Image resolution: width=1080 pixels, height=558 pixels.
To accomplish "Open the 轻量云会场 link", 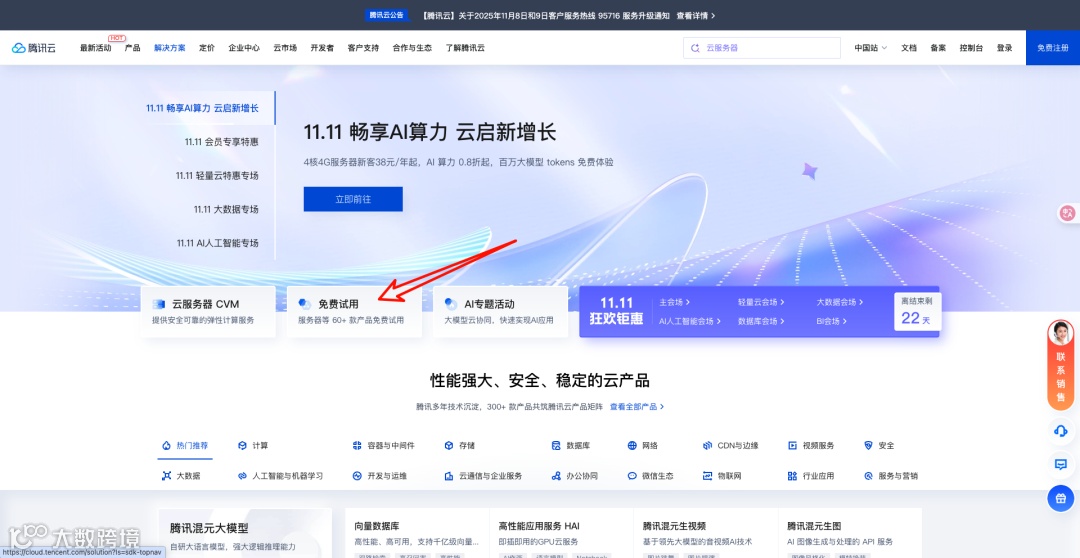I will (761, 302).
